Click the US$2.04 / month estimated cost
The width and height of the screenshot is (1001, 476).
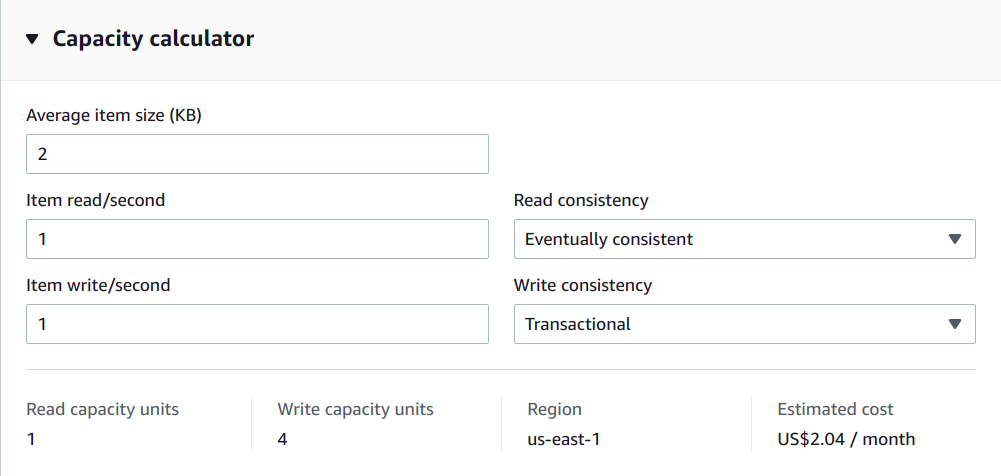(x=846, y=439)
